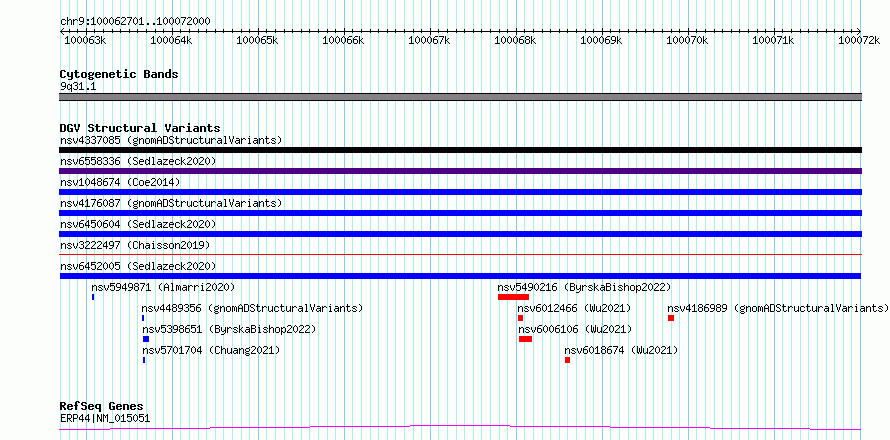Open the nsv4186989 (gnomADStructuralVariants) label
This screenshot has height=440, width=890.
[778, 308]
